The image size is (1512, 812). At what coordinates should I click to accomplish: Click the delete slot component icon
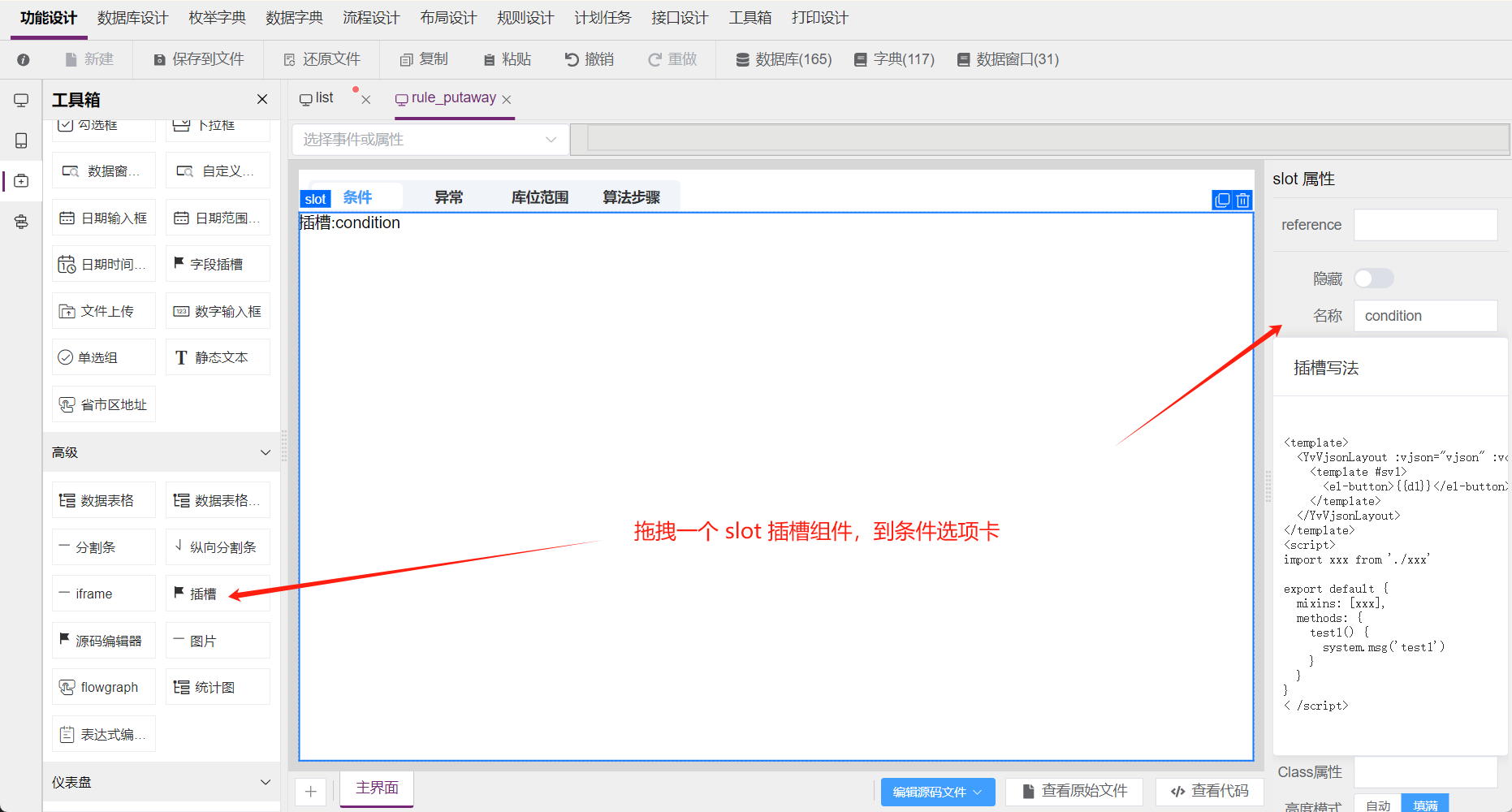(1243, 200)
